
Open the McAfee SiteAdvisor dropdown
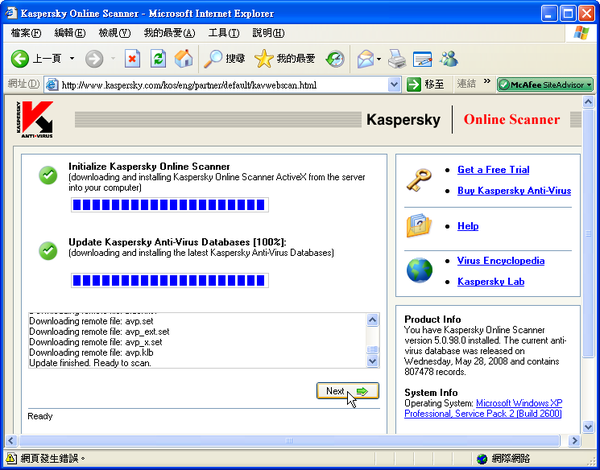(x=545, y=85)
